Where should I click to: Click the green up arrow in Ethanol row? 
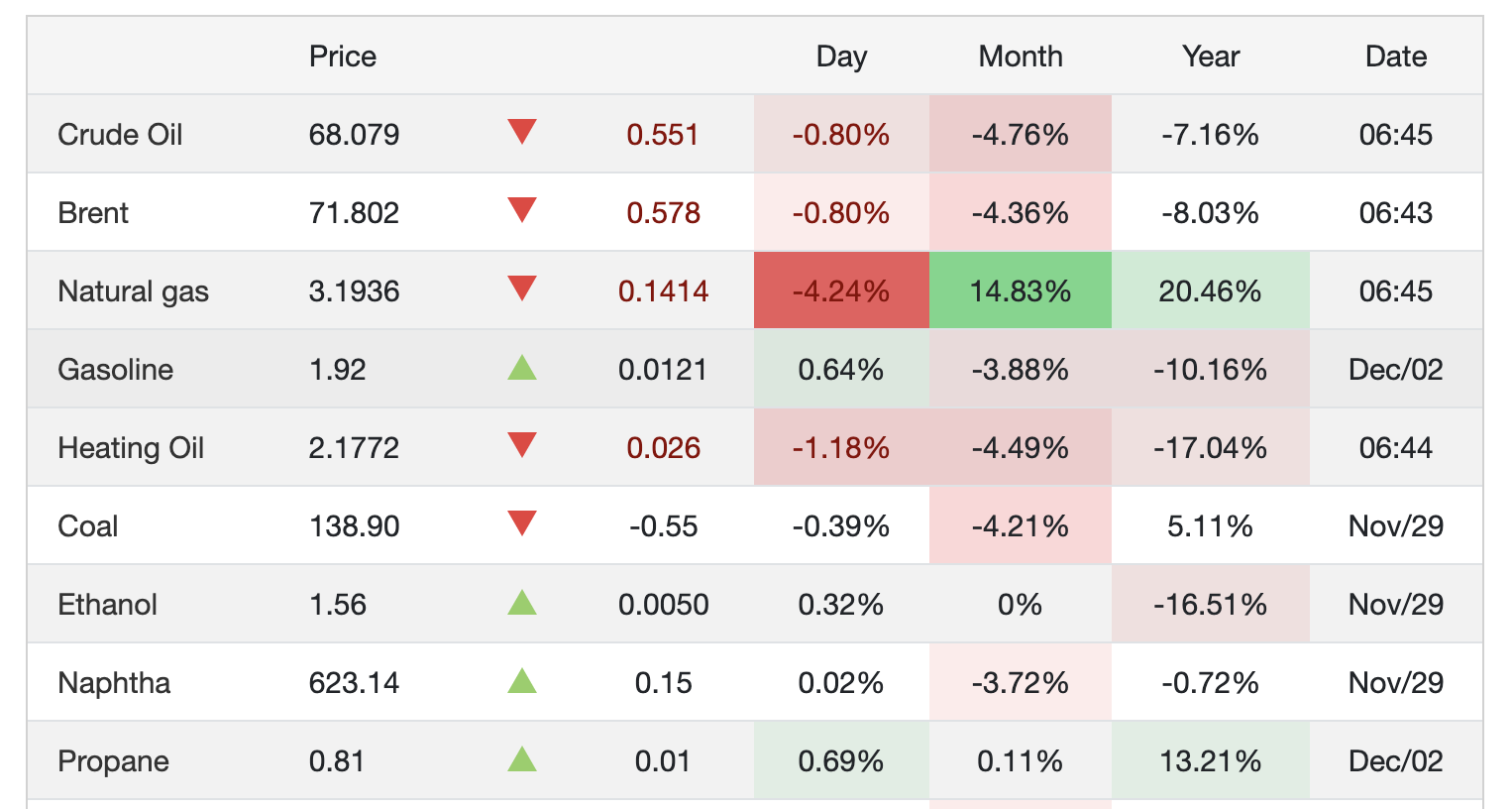[522, 603]
